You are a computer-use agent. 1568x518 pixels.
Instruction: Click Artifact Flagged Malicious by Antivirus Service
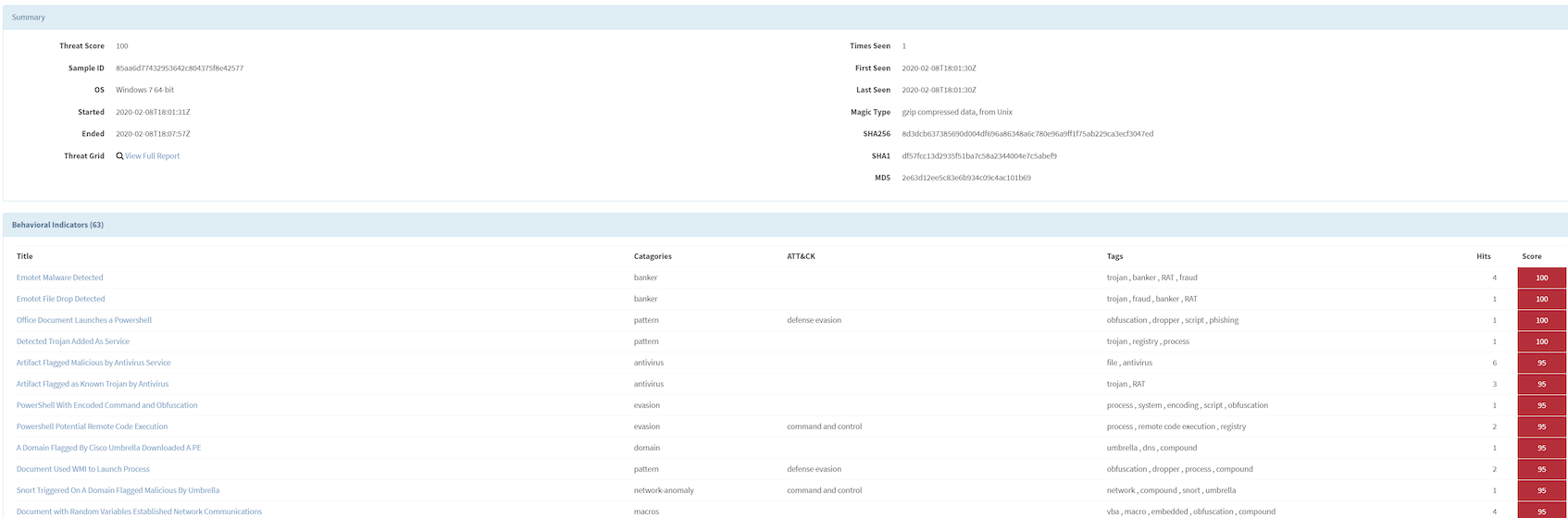pos(93,363)
